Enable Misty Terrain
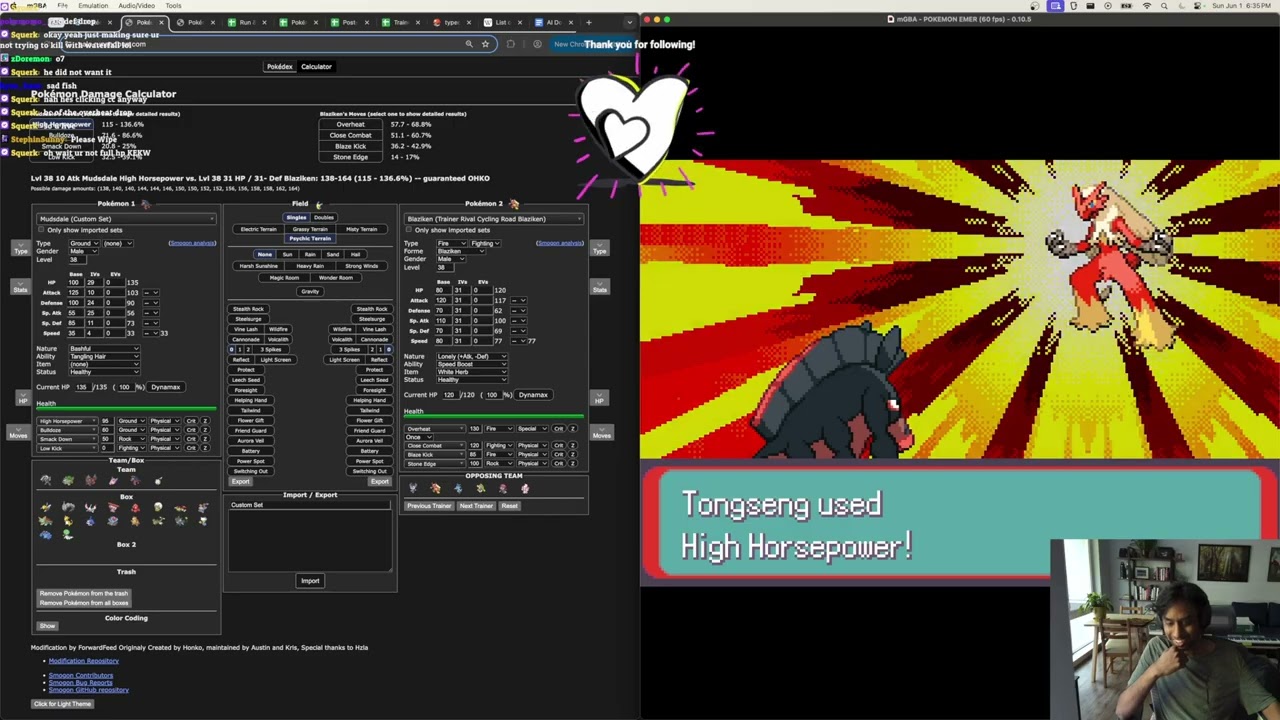Viewport: 1280px width, 720px height. tap(361, 229)
